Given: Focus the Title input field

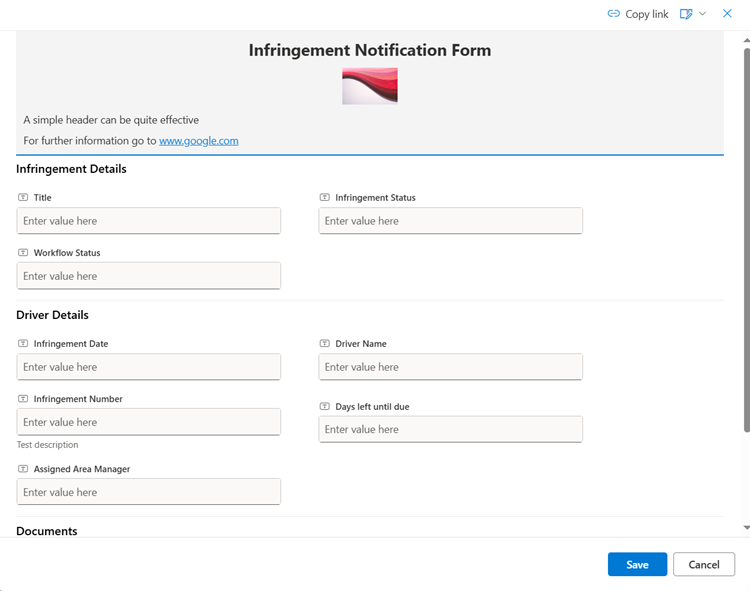Looking at the screenshot, I should 149,221.
